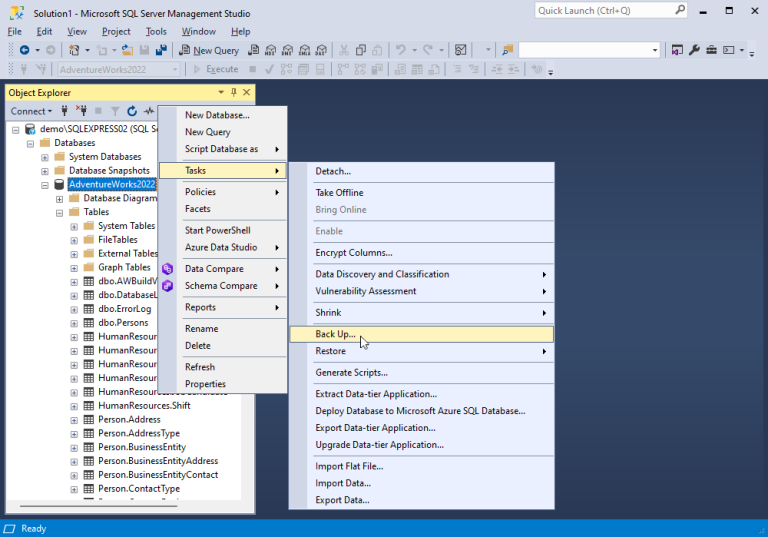This screenshot has width=768, height=537.
Task: Click the Navigate Backward arrow icon
Action: (24, 50)
